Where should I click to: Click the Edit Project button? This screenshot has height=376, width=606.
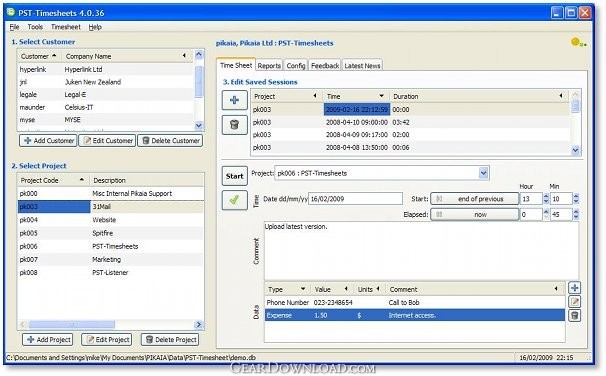[x=107, y=340]
